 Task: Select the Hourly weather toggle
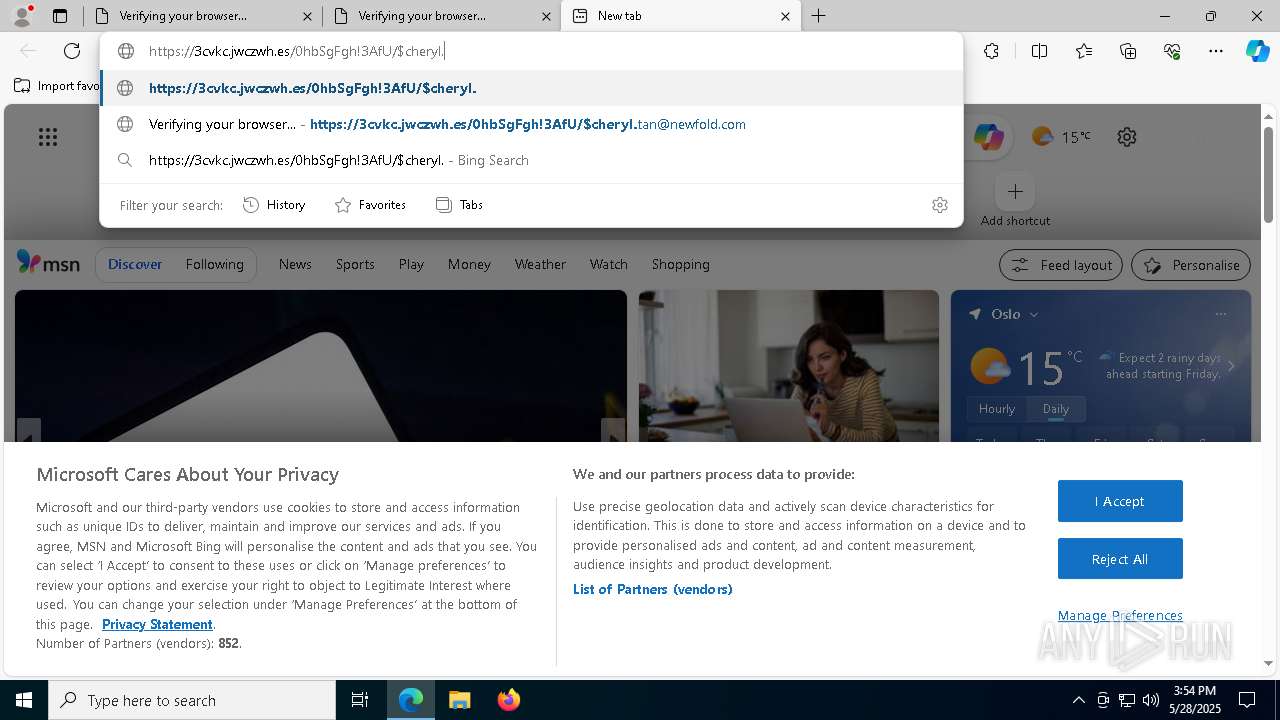tap(997, 409)
